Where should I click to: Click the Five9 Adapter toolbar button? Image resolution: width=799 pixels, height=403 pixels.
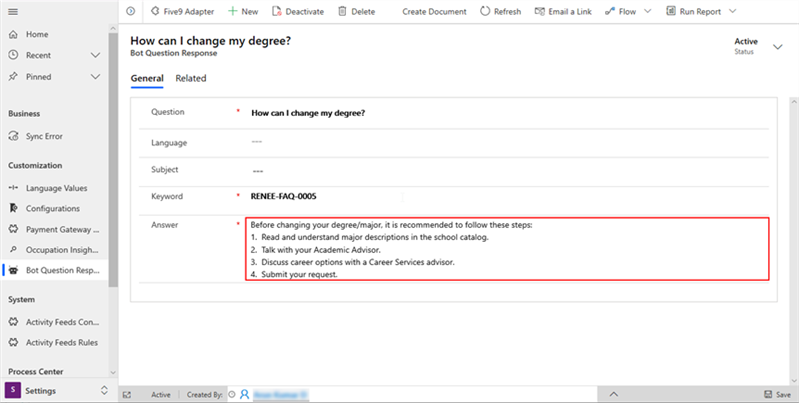182,11
